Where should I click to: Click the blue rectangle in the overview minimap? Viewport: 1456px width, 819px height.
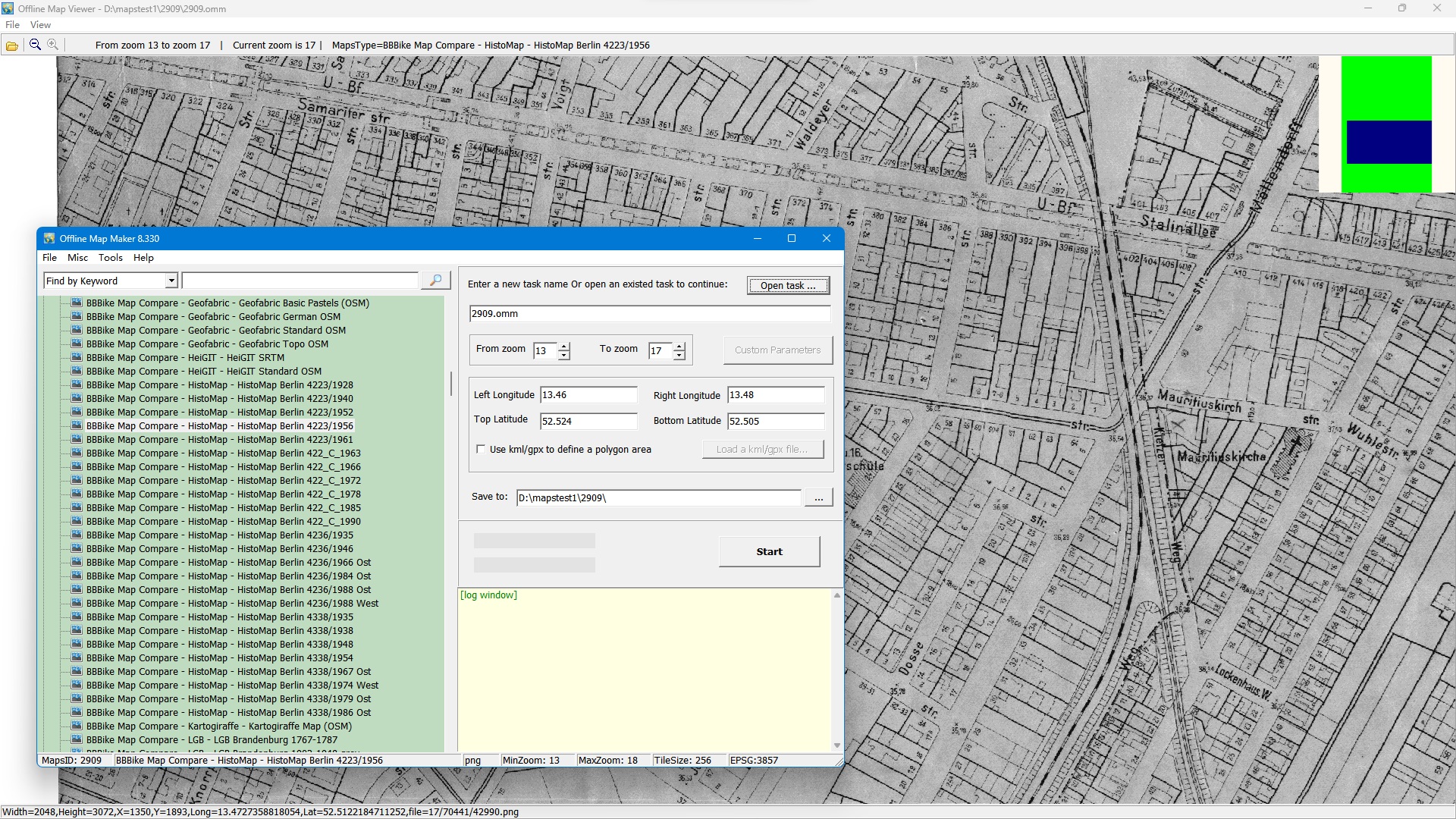coord(1389,142)
